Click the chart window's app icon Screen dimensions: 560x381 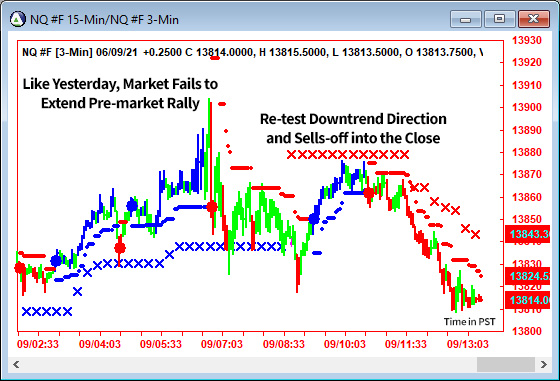[18, 19]
